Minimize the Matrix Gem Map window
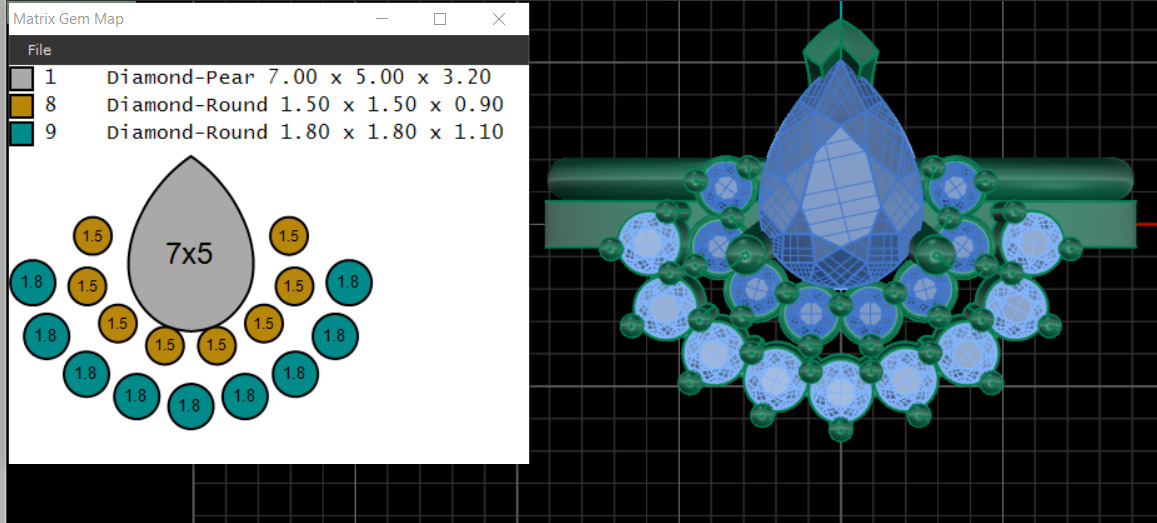Image resolution: width=1157 pixels, height=523 pixels. tap(381, 19)
